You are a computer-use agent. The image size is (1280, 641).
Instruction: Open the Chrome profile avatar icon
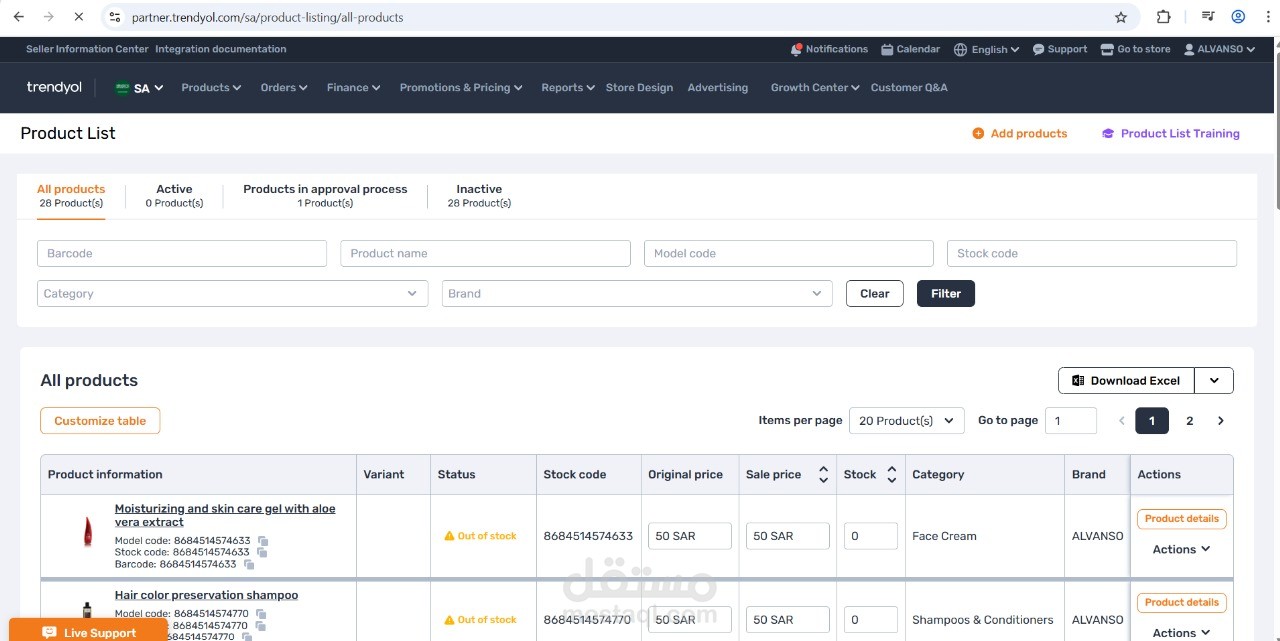1238,17
